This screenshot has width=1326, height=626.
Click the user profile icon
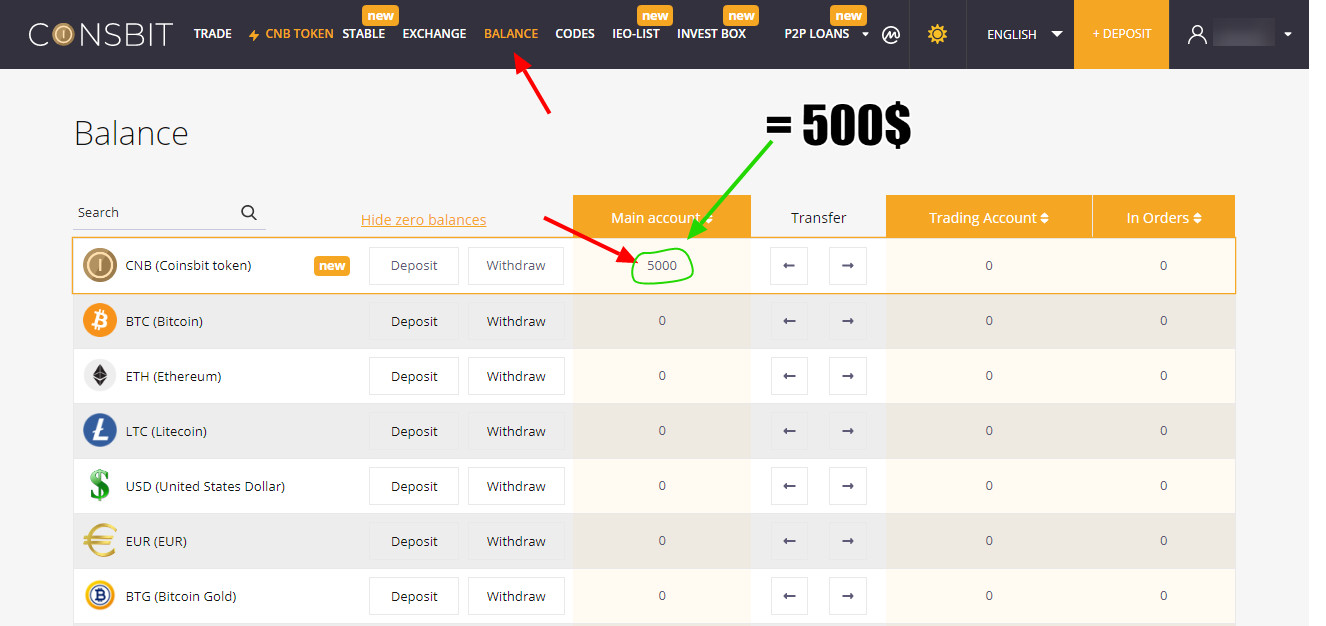[x=1197, y=34]
